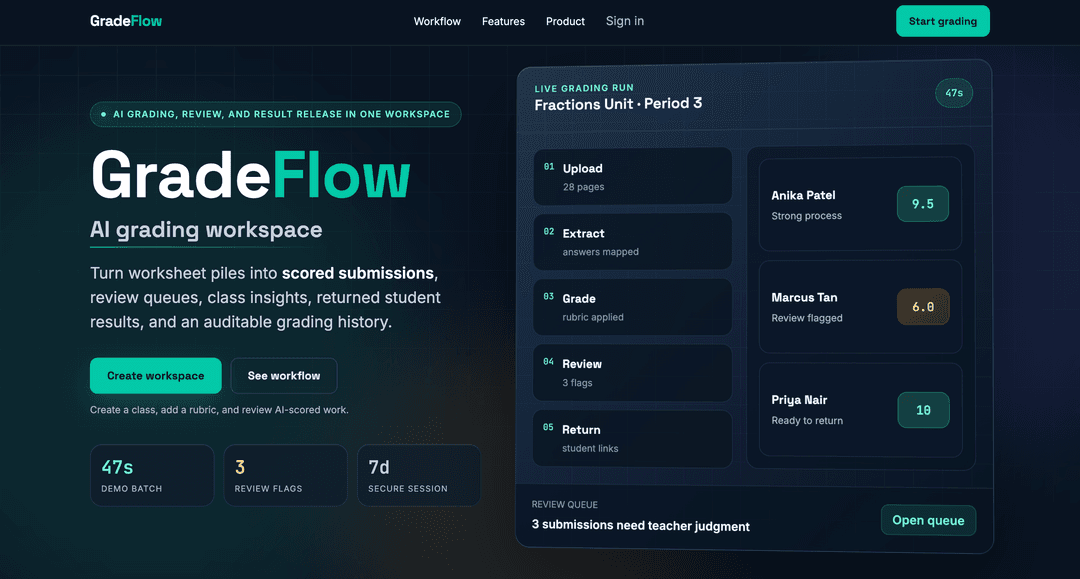Open the Product nav menu item
The height and width of the screenshot is (579, 1080).
[565, 21]
